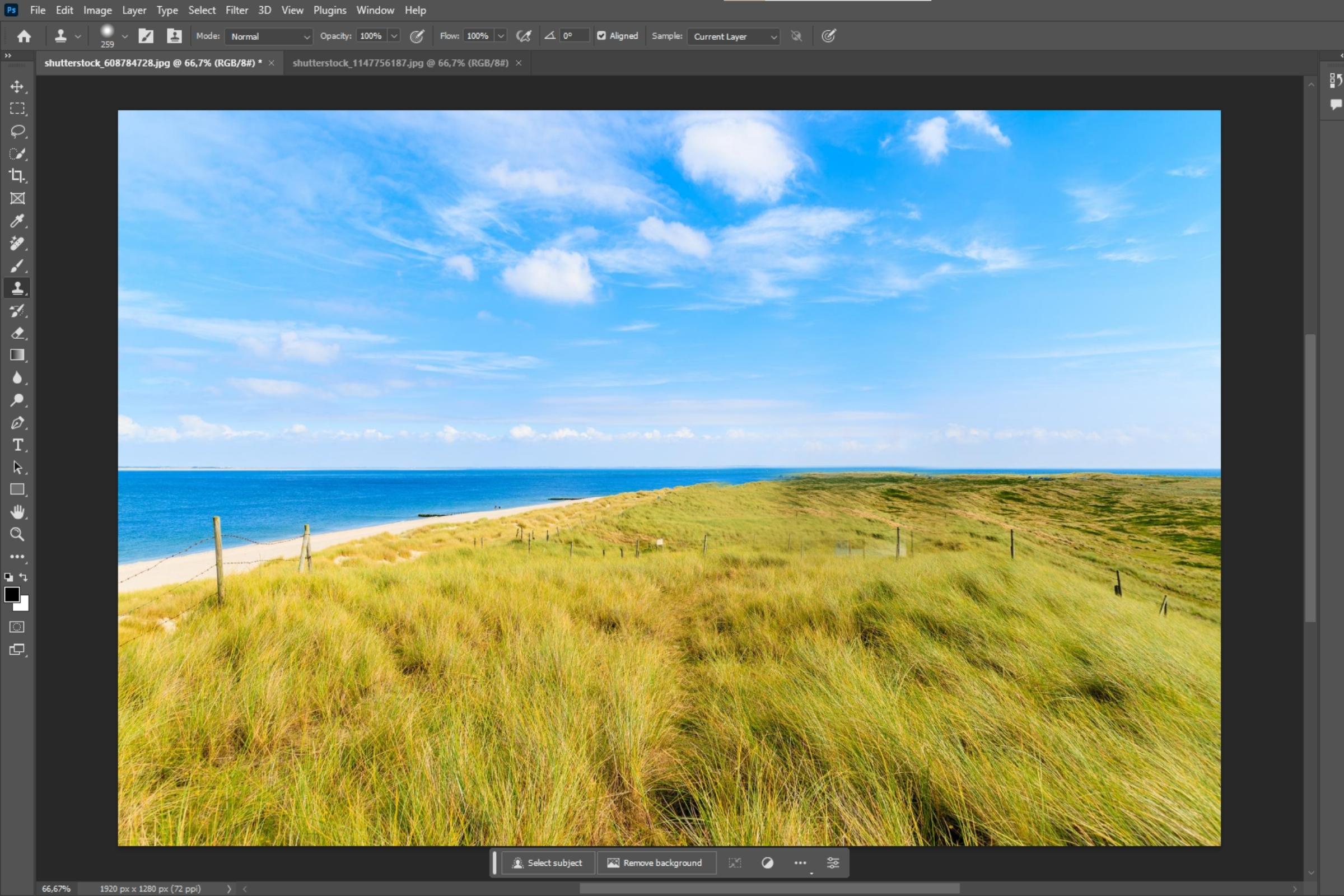The width and height of the screenshot is (1344, 896).
Task: Open the Mode dropdown set to Normal
Action: pyautogui.click(x=269, y=36)
